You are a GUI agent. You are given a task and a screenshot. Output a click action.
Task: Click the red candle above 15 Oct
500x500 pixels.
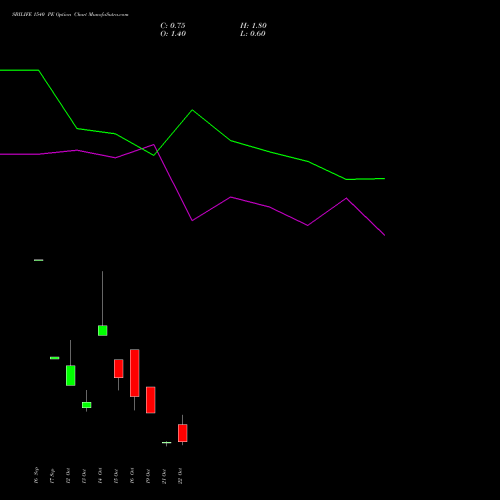coord(119,368)
